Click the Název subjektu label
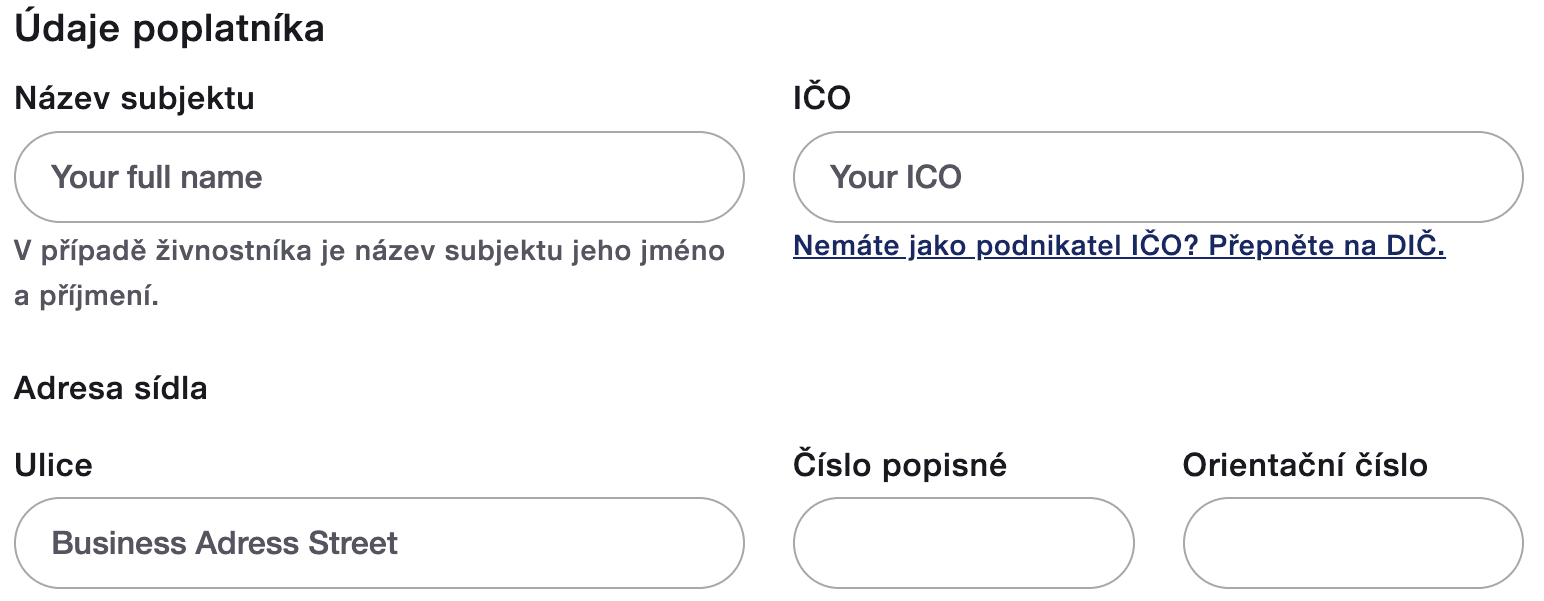 point(134,97)
